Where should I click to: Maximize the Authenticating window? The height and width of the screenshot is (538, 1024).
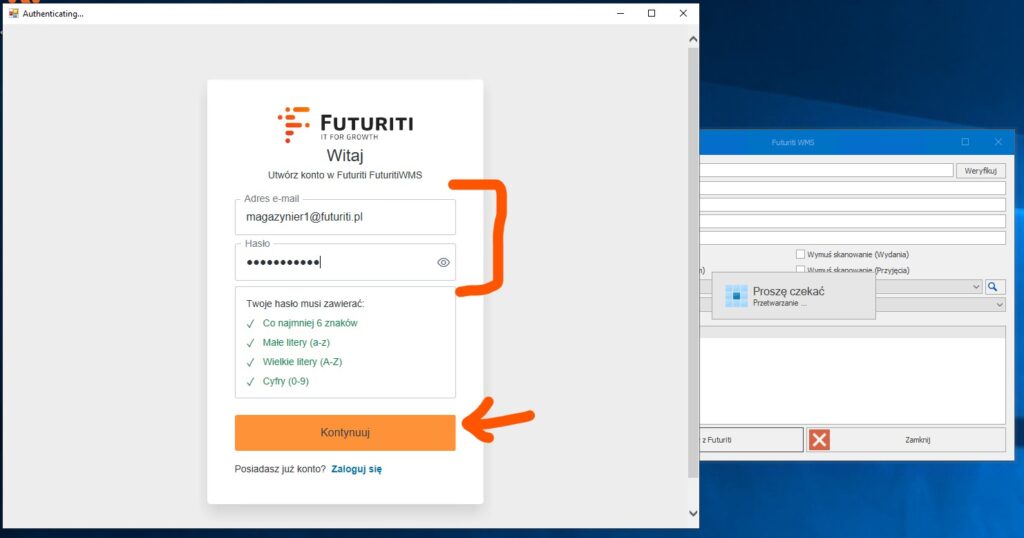(x=651, y=13)
